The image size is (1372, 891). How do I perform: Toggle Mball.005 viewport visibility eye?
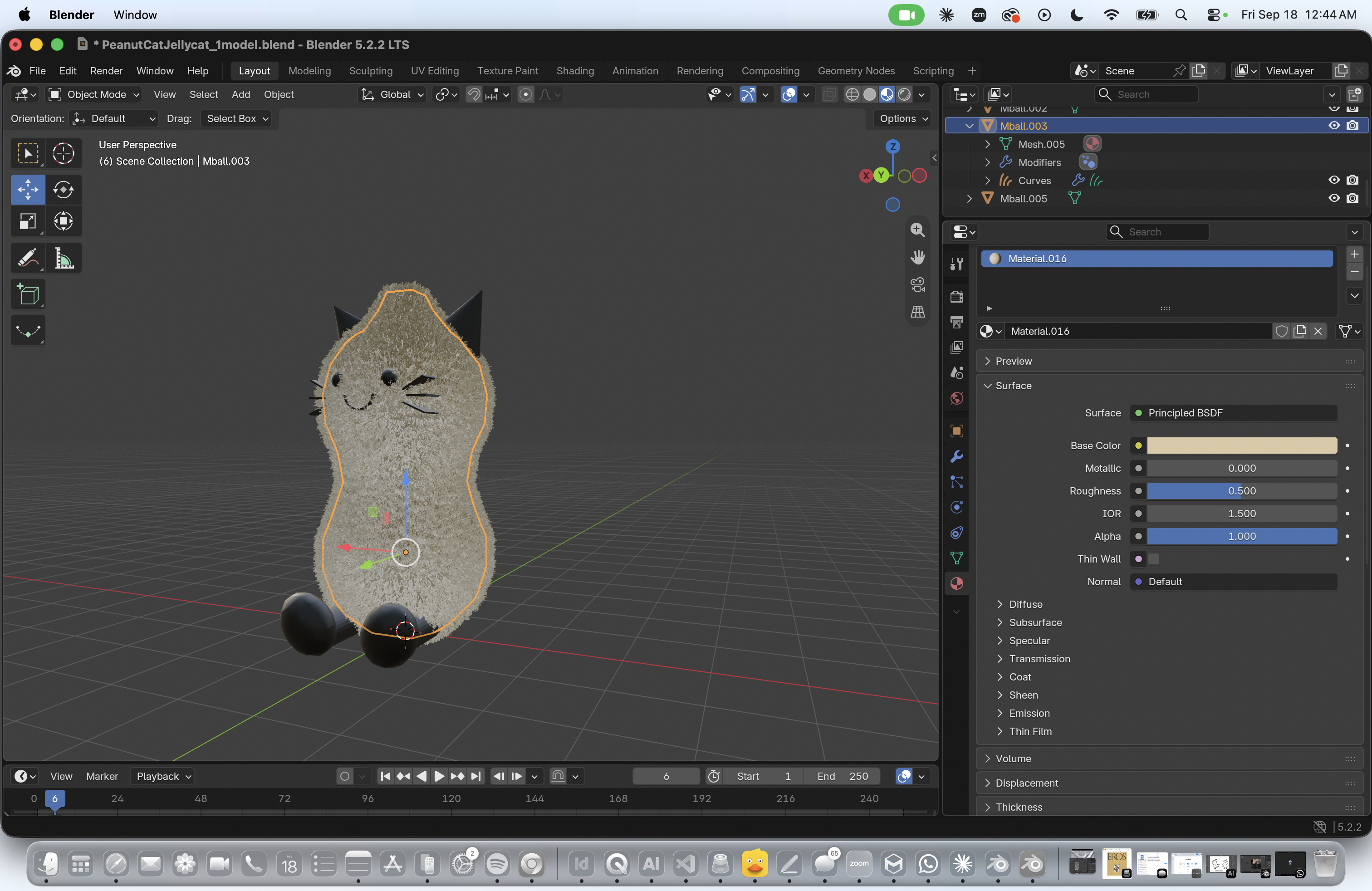[x=1334, y=198]
